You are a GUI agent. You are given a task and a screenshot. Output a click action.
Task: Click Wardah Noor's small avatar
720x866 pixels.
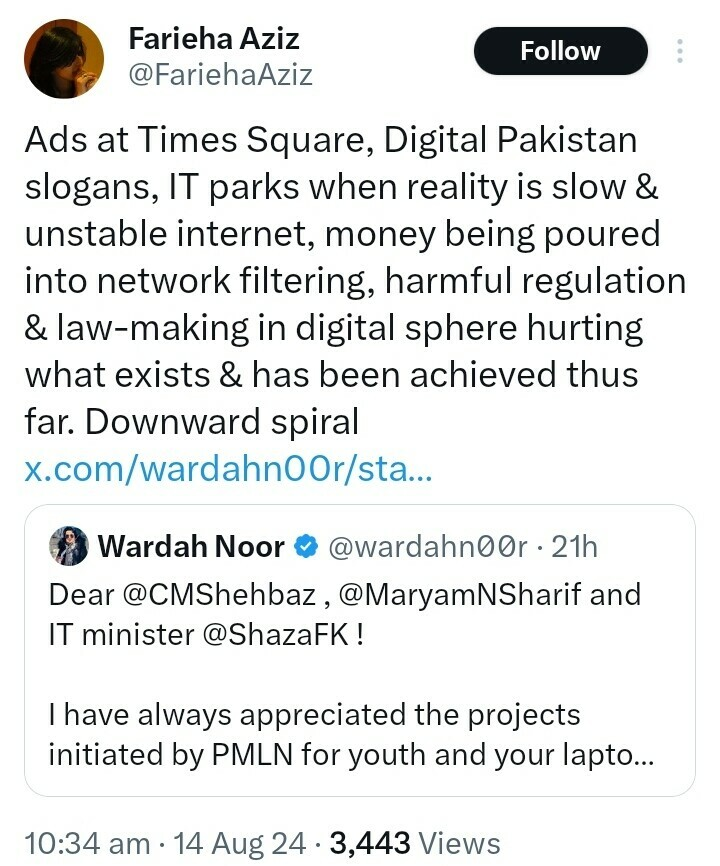(69, 546)
